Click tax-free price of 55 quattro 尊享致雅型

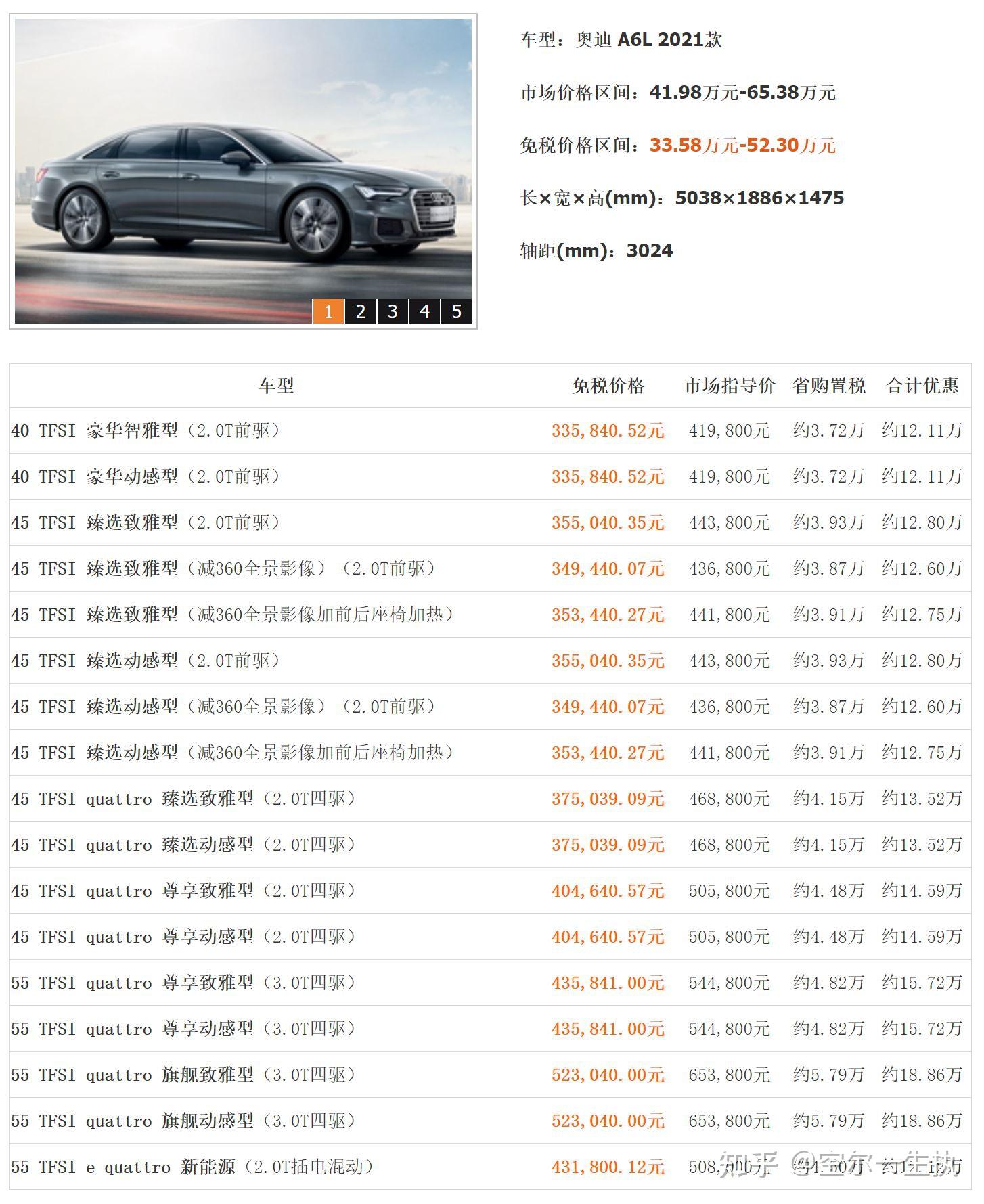coord(608,983)
